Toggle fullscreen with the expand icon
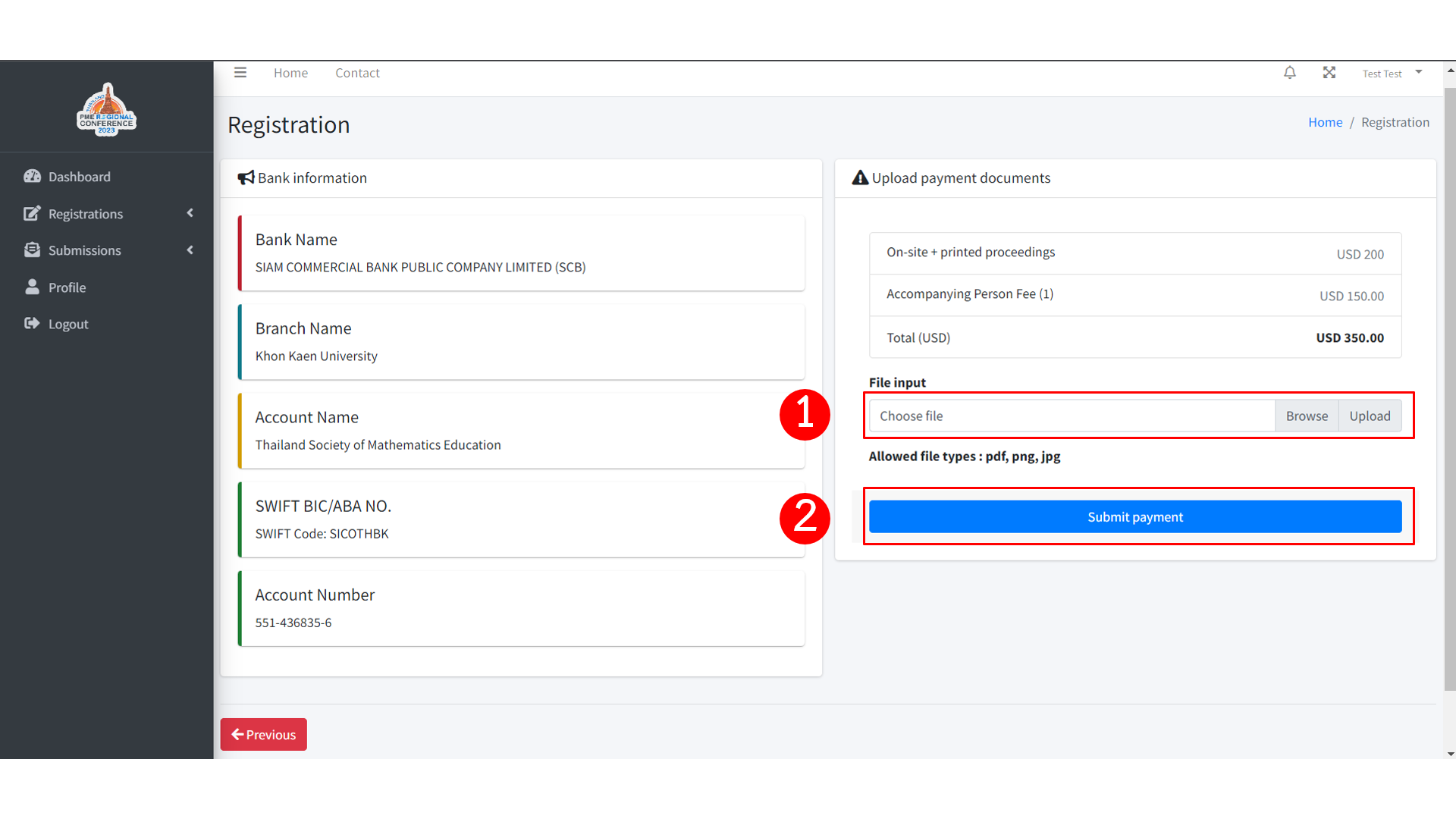 (1329, 73)
